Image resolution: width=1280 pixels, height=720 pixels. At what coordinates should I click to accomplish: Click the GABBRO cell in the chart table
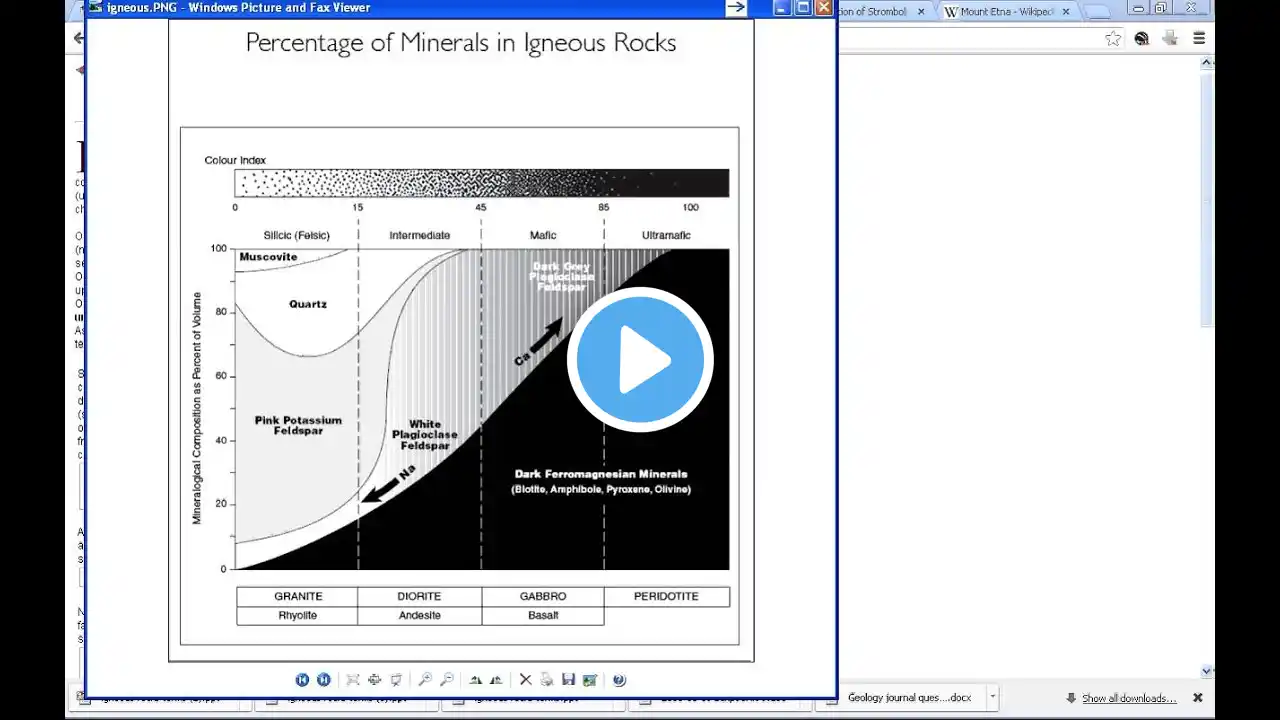coord(543,596)
